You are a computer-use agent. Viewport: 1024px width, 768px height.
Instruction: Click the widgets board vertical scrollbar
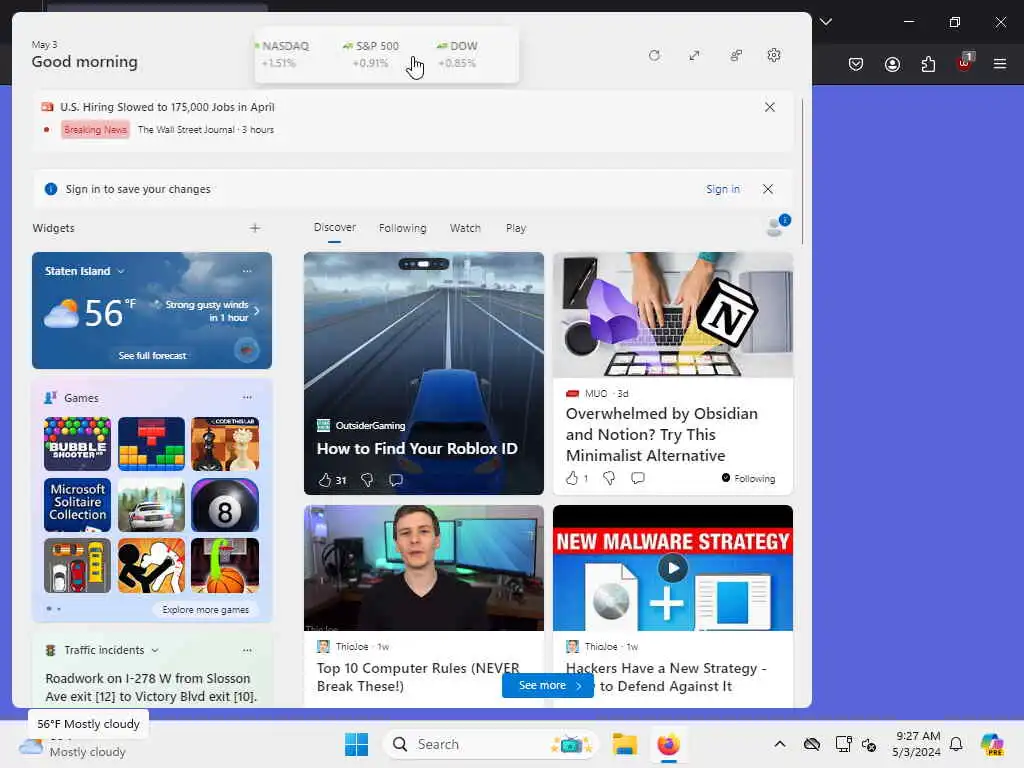(802, 172)
